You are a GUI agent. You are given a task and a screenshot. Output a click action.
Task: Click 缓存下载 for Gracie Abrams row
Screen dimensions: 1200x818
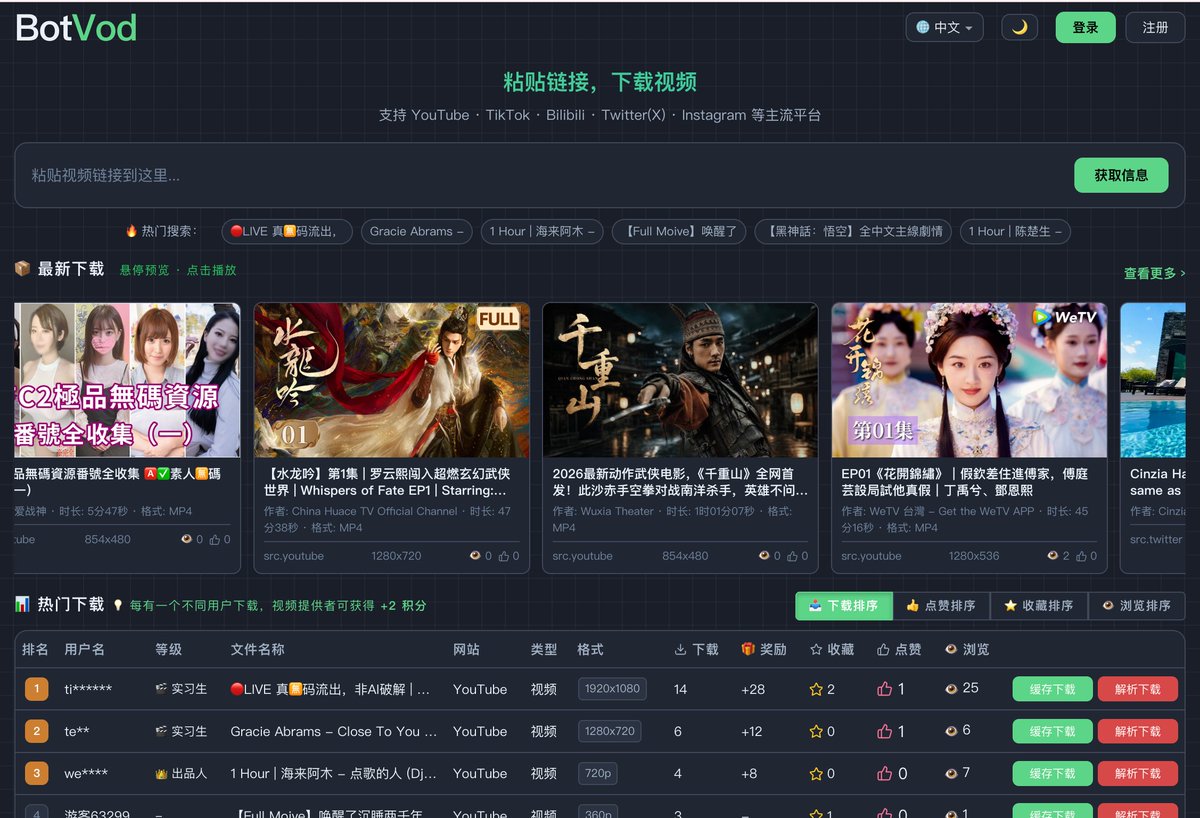[x=1052, y=731]
